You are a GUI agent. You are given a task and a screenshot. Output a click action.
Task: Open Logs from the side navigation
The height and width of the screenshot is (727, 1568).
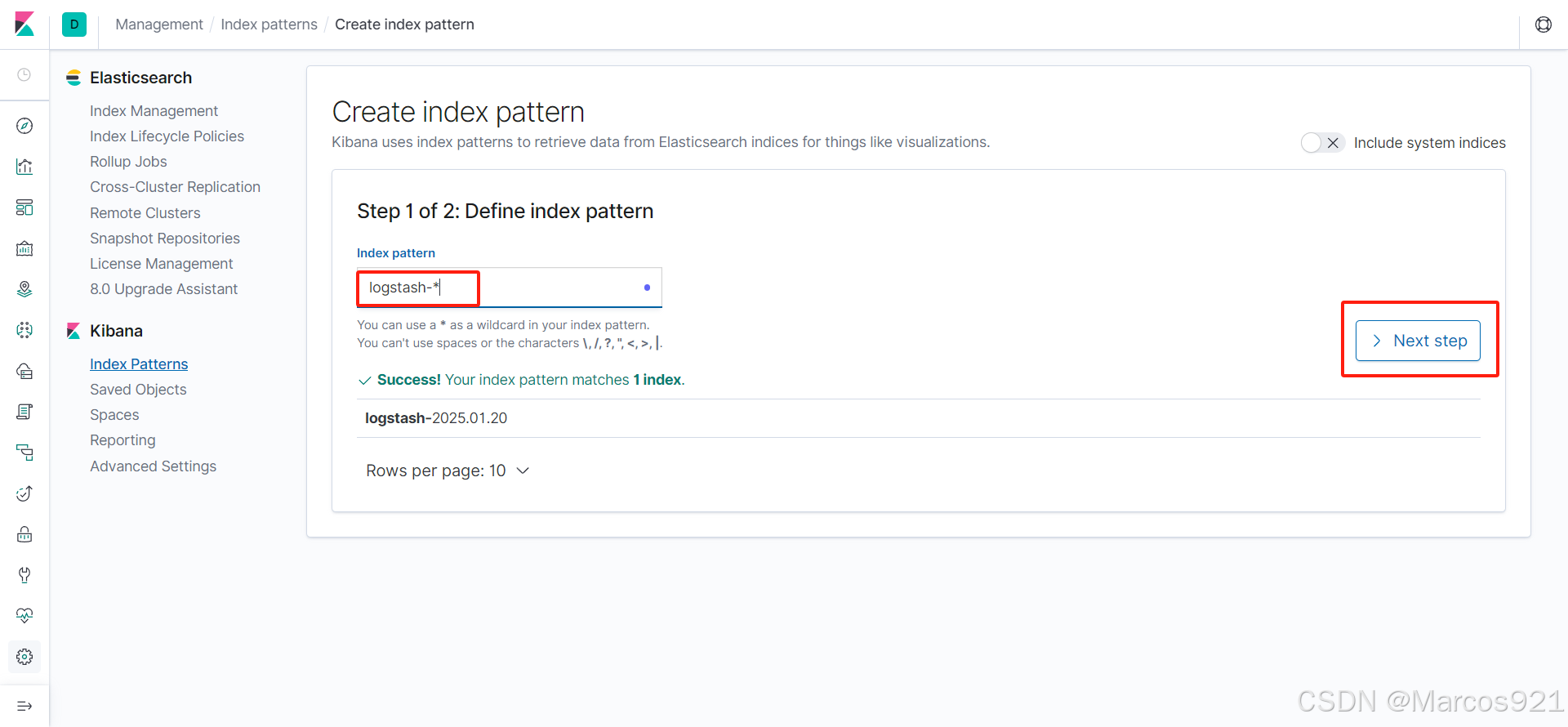tap(24, 412)
